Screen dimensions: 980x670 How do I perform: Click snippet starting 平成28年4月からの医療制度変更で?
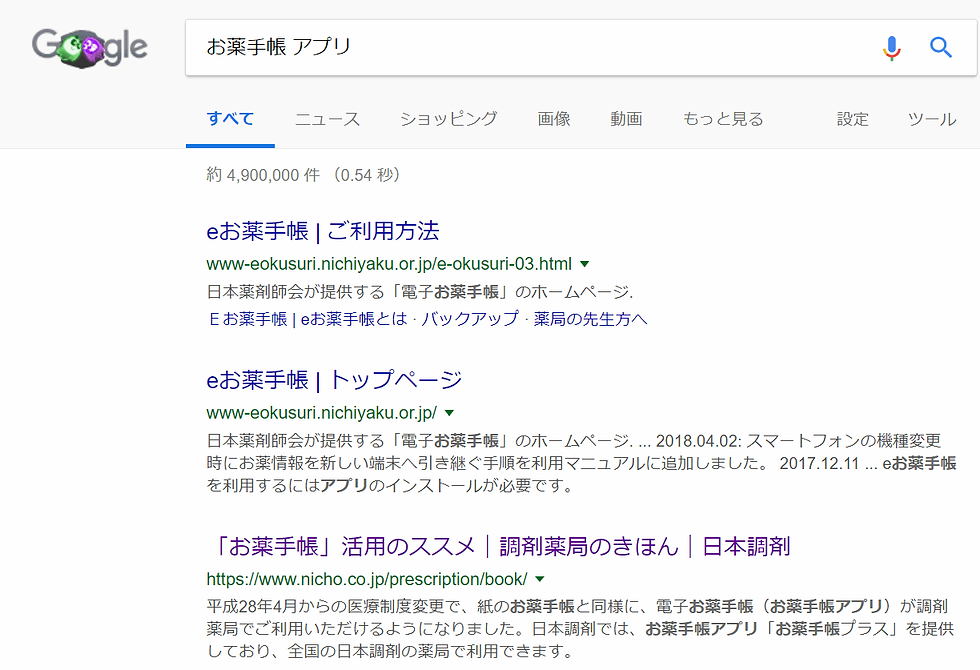pos(580,629)
